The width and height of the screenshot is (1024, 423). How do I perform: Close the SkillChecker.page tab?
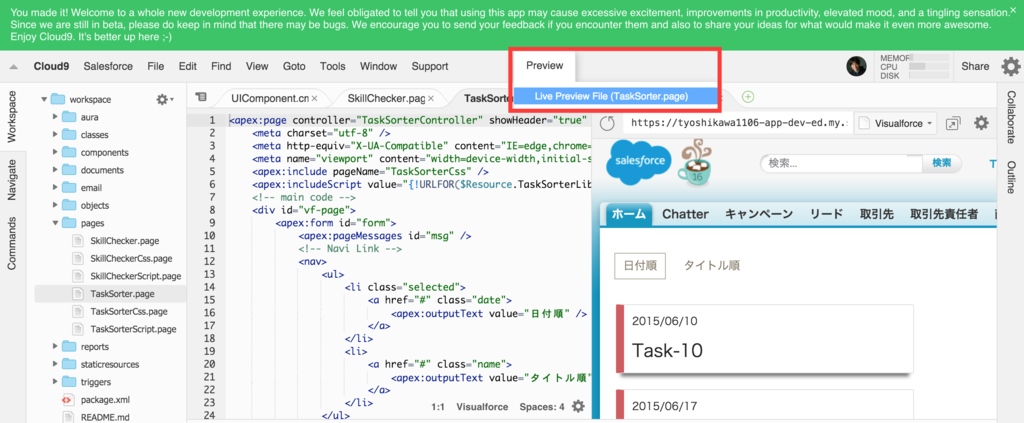click(x=430, y=99)
